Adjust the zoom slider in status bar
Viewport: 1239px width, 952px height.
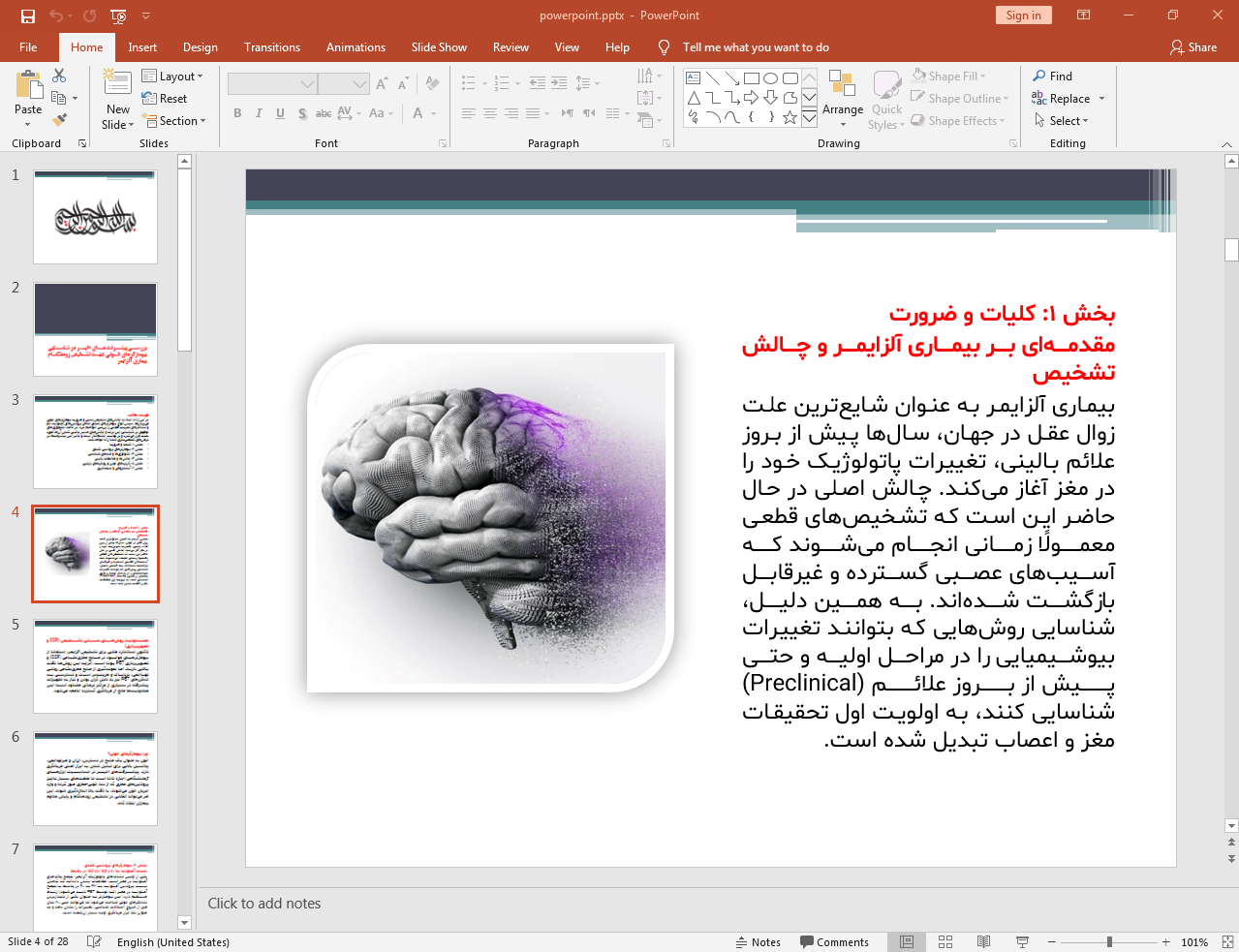click(1109, 942)
